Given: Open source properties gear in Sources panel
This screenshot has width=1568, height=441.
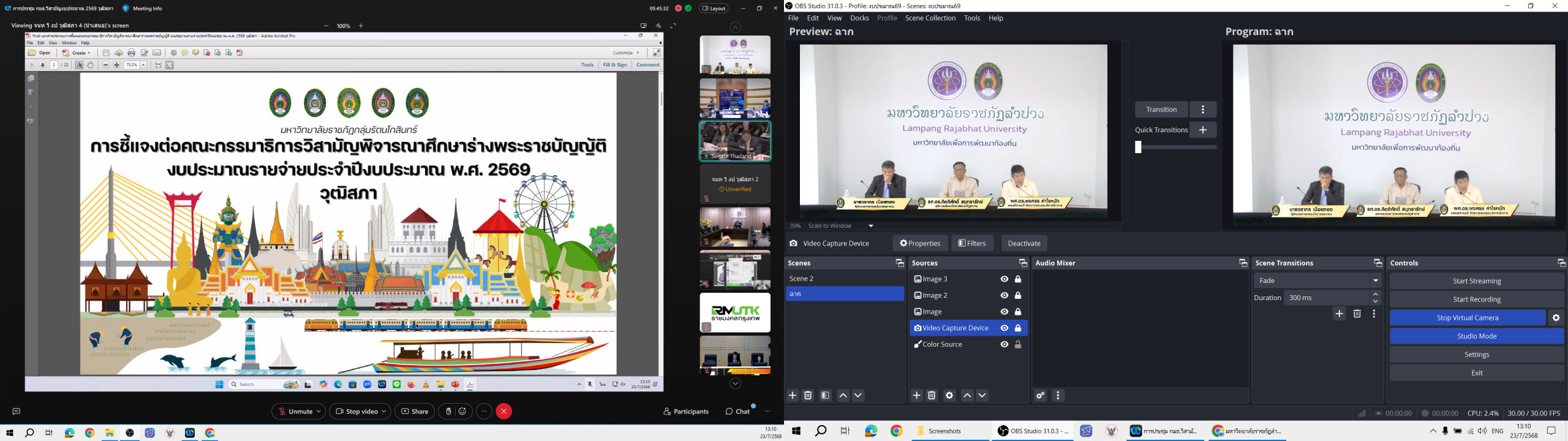Looking at the screenshot, I should pos(949,396).
